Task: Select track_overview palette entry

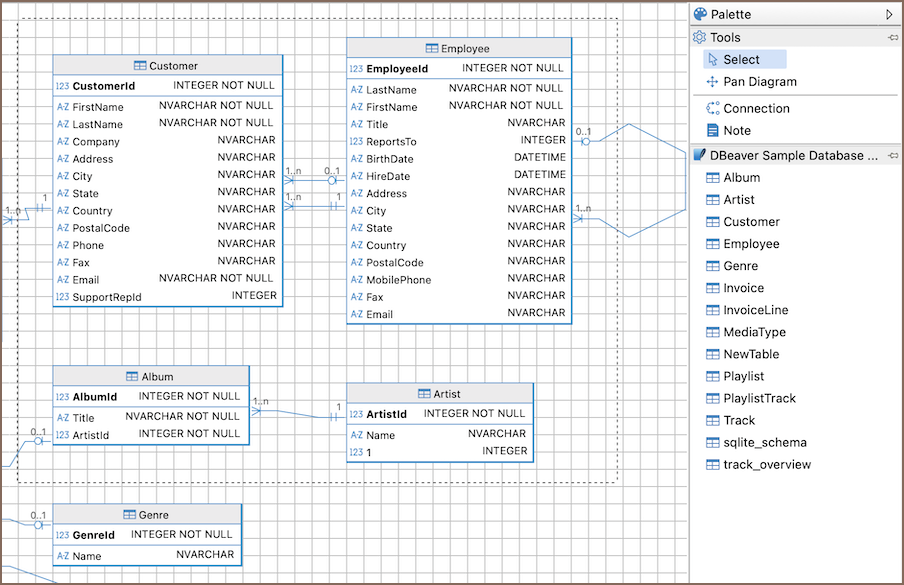Action: point(767,464)
